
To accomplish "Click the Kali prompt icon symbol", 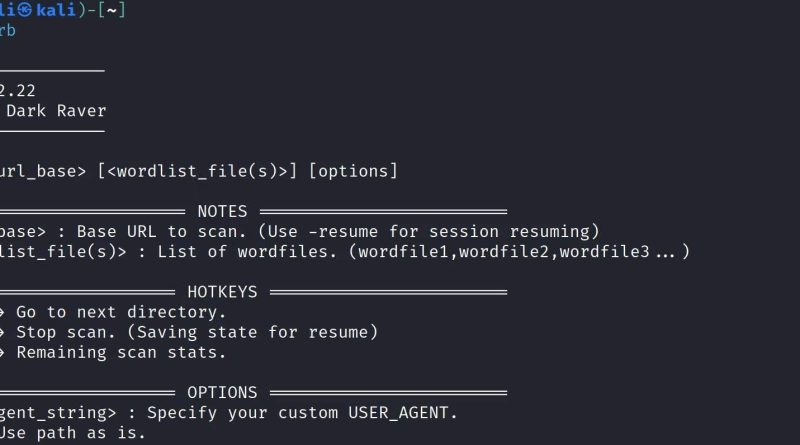I will (24, 10).
